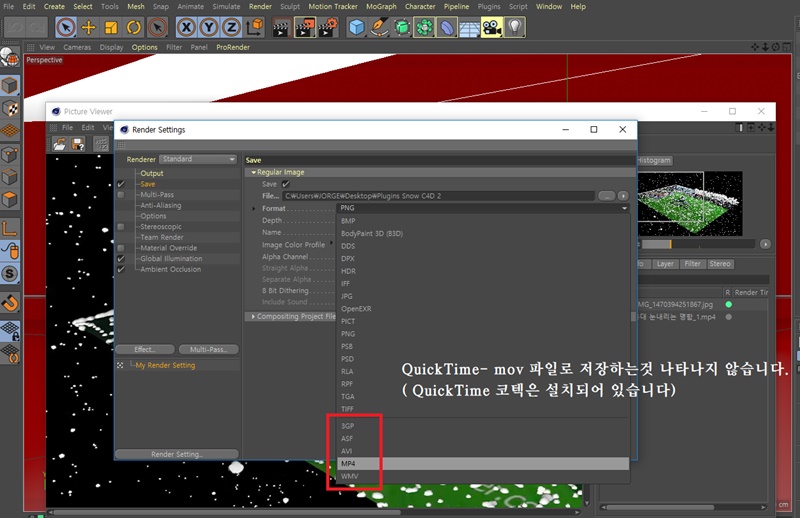This screenshot has height=518, width=800.
Task: Expand Image Color Profile arrow
Action: point(331,242)
